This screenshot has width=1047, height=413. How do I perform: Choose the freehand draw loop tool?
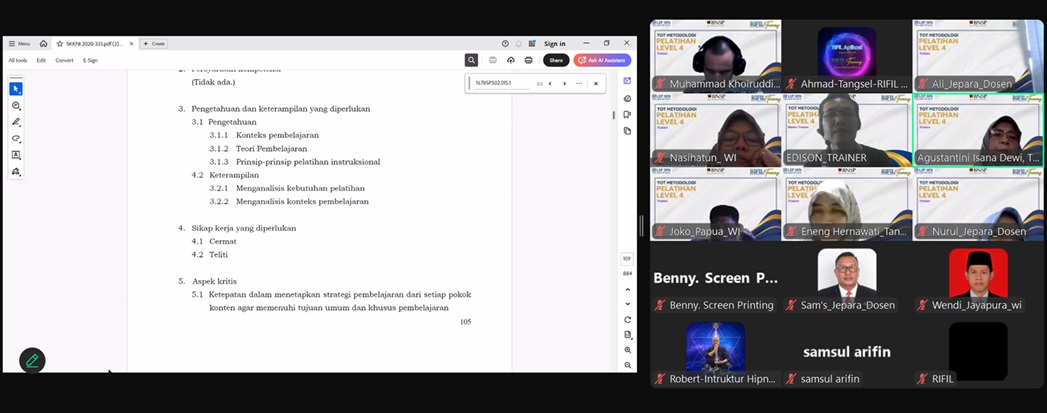pyautogui.click(x=16, y=138)
